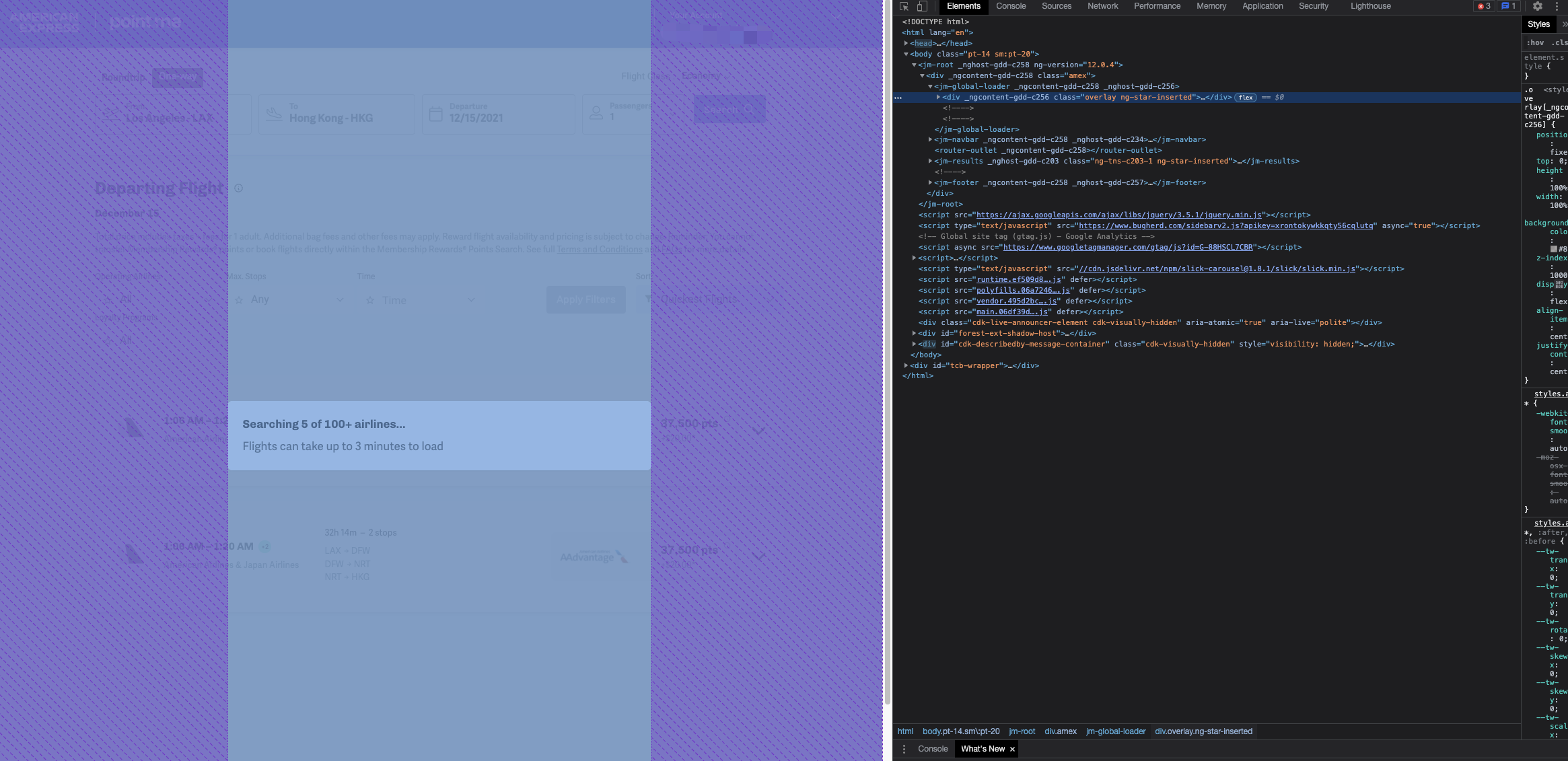Click the flex badge on overlay div

(x=1246, y=98)
